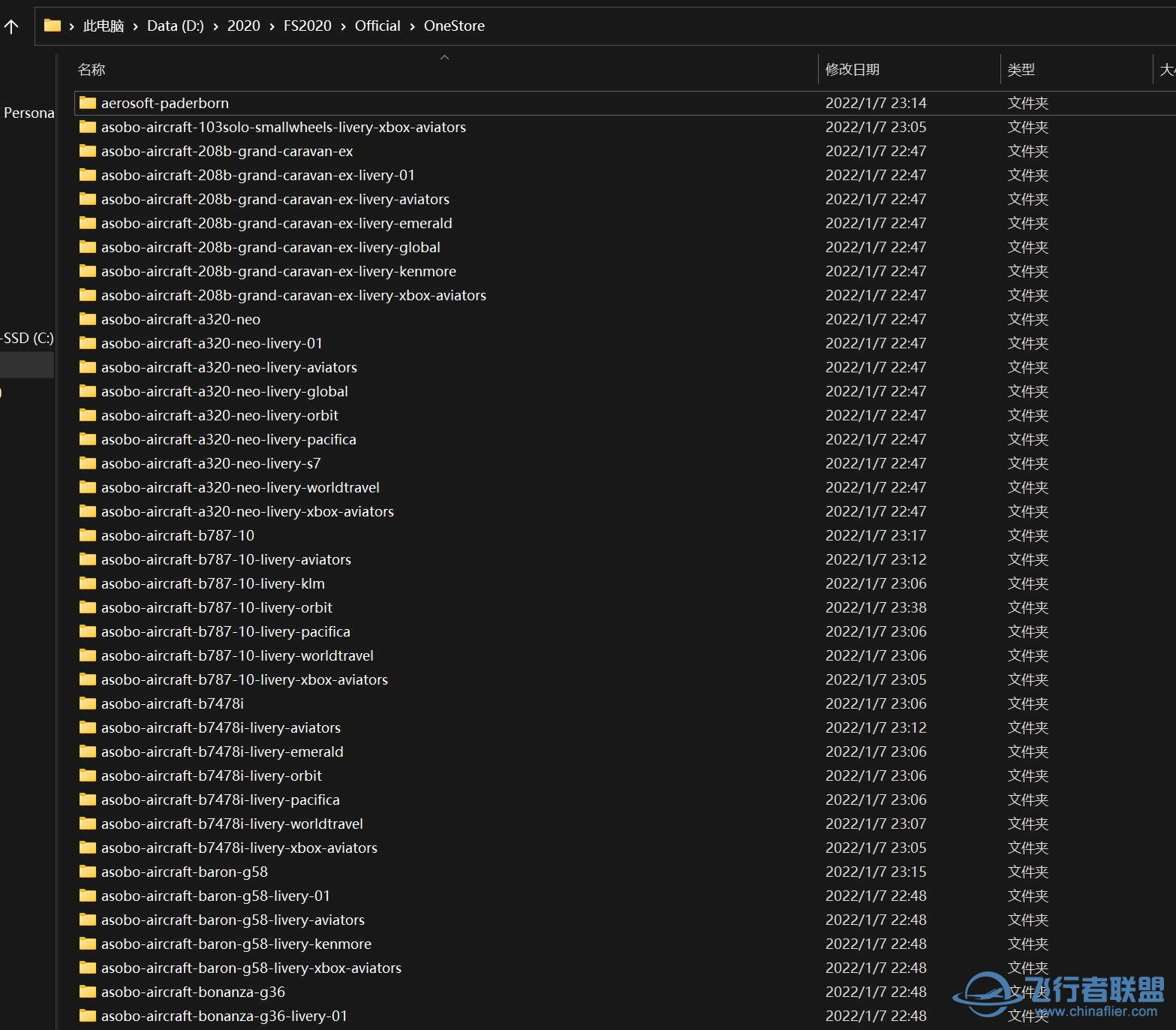Select Persona item in navigation pane
This screenshot has width=1176, height=1030.
[x=29, y=113]
